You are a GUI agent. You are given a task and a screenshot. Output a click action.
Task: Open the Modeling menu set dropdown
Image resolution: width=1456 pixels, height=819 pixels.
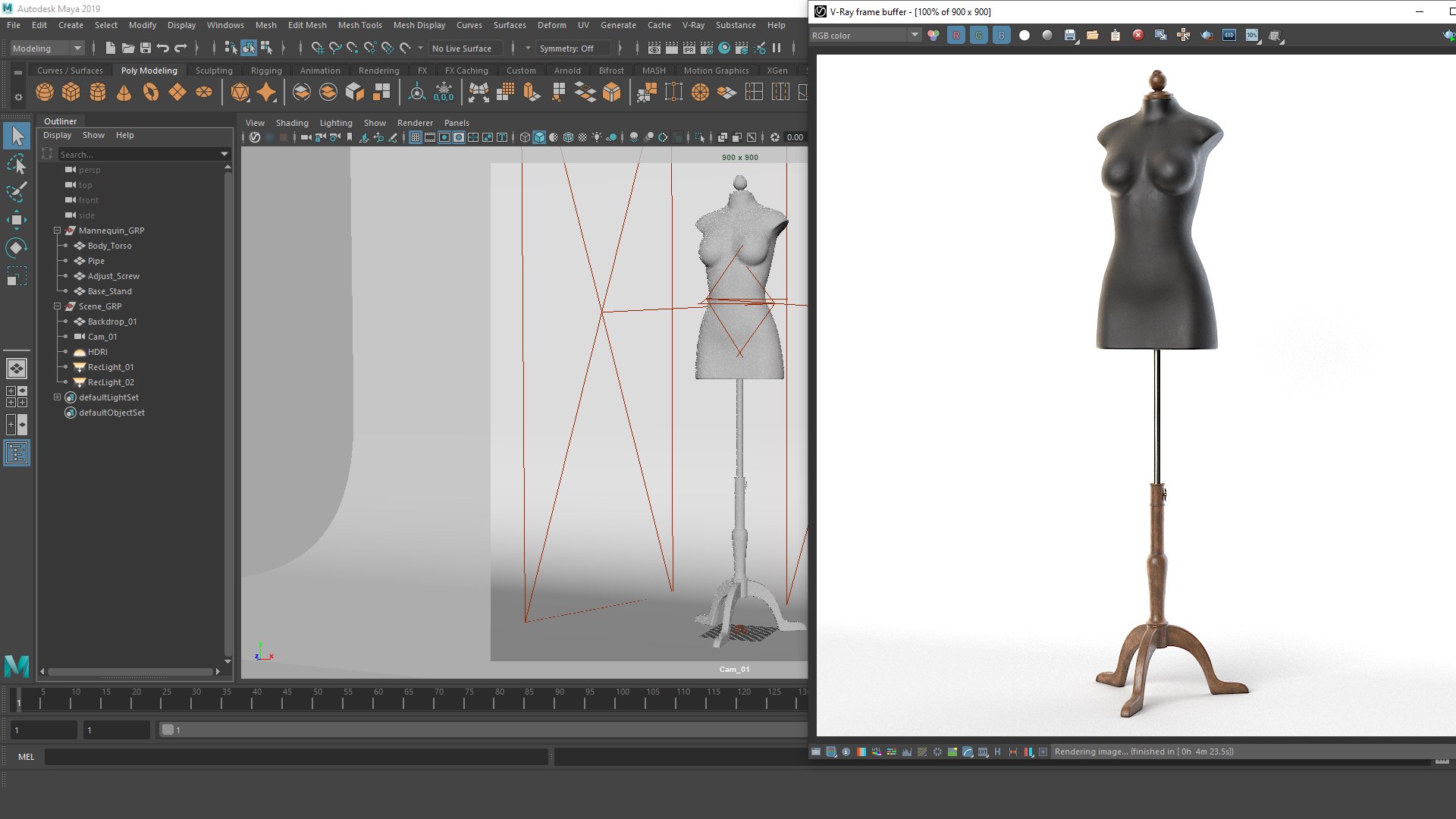click(47, 48)
